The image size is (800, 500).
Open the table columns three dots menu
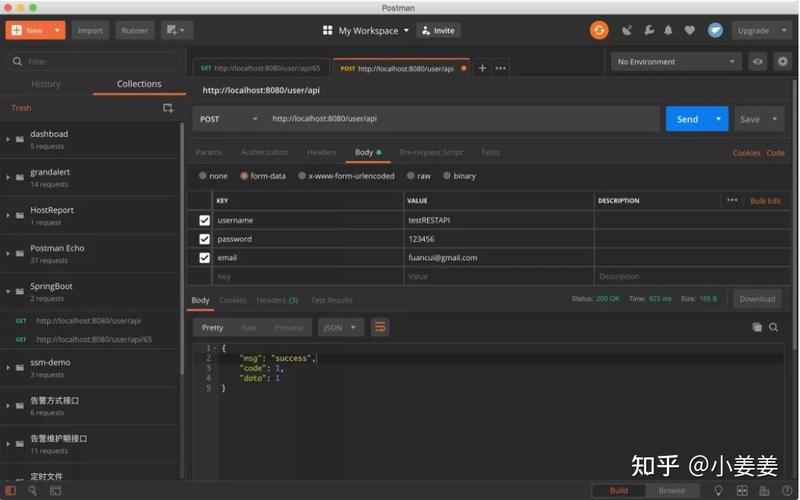[732, 200]
